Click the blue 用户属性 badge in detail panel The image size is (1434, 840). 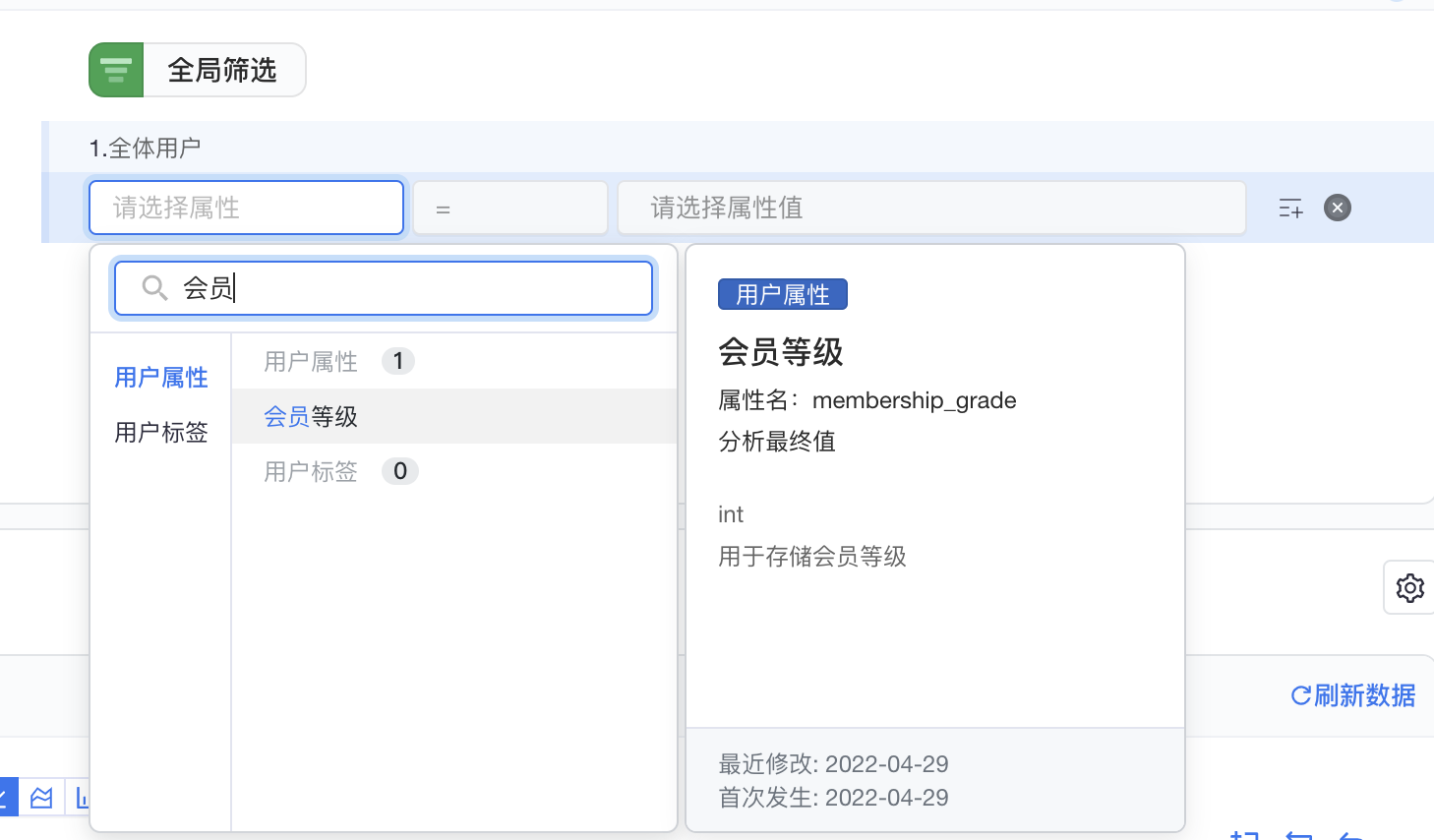[x=782, y=294]
